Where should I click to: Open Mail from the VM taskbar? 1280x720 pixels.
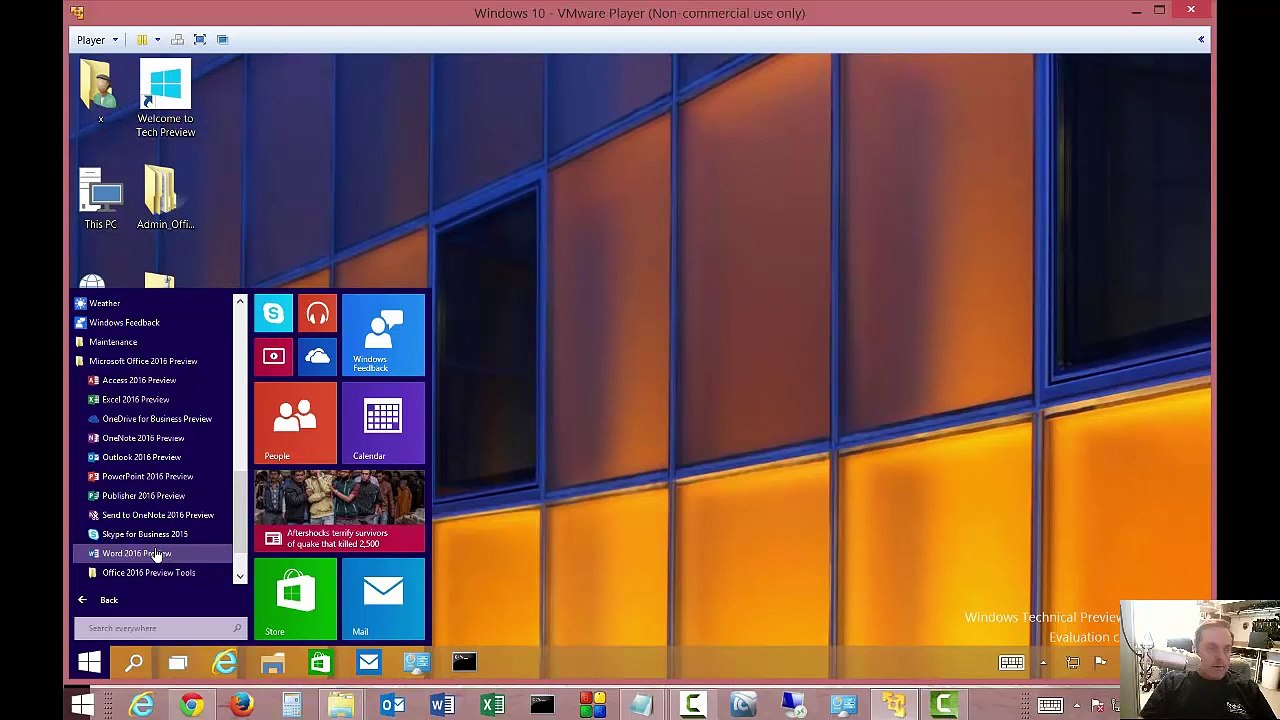pyautogui.click(x=368, y=662)
